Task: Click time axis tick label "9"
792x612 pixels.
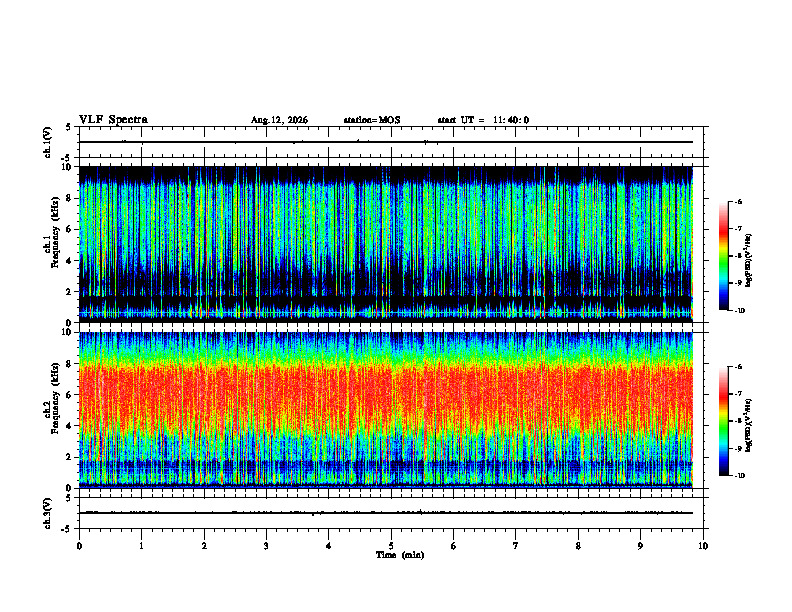Action: click(x=640, y=546)
